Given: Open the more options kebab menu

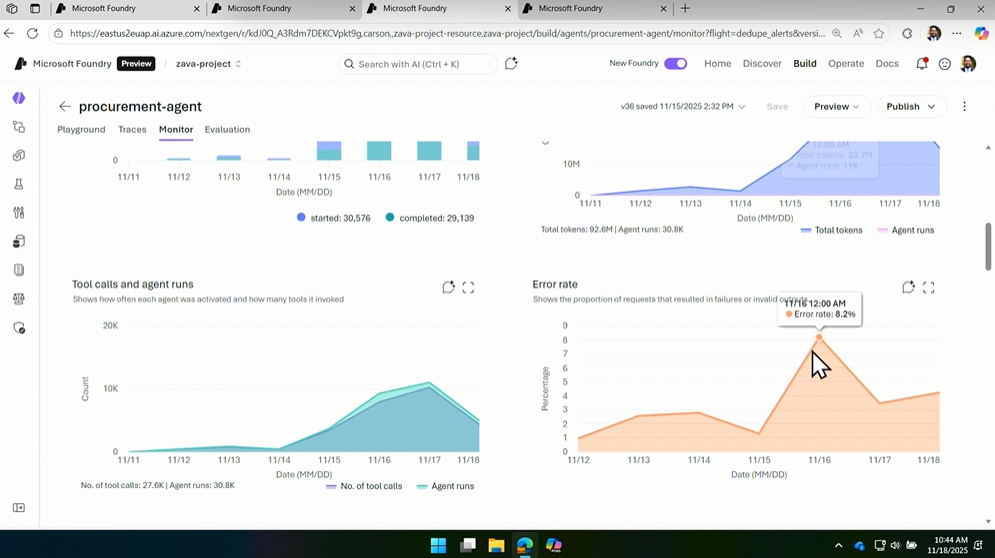Looking at the screenshot, I should pos(964,107).
